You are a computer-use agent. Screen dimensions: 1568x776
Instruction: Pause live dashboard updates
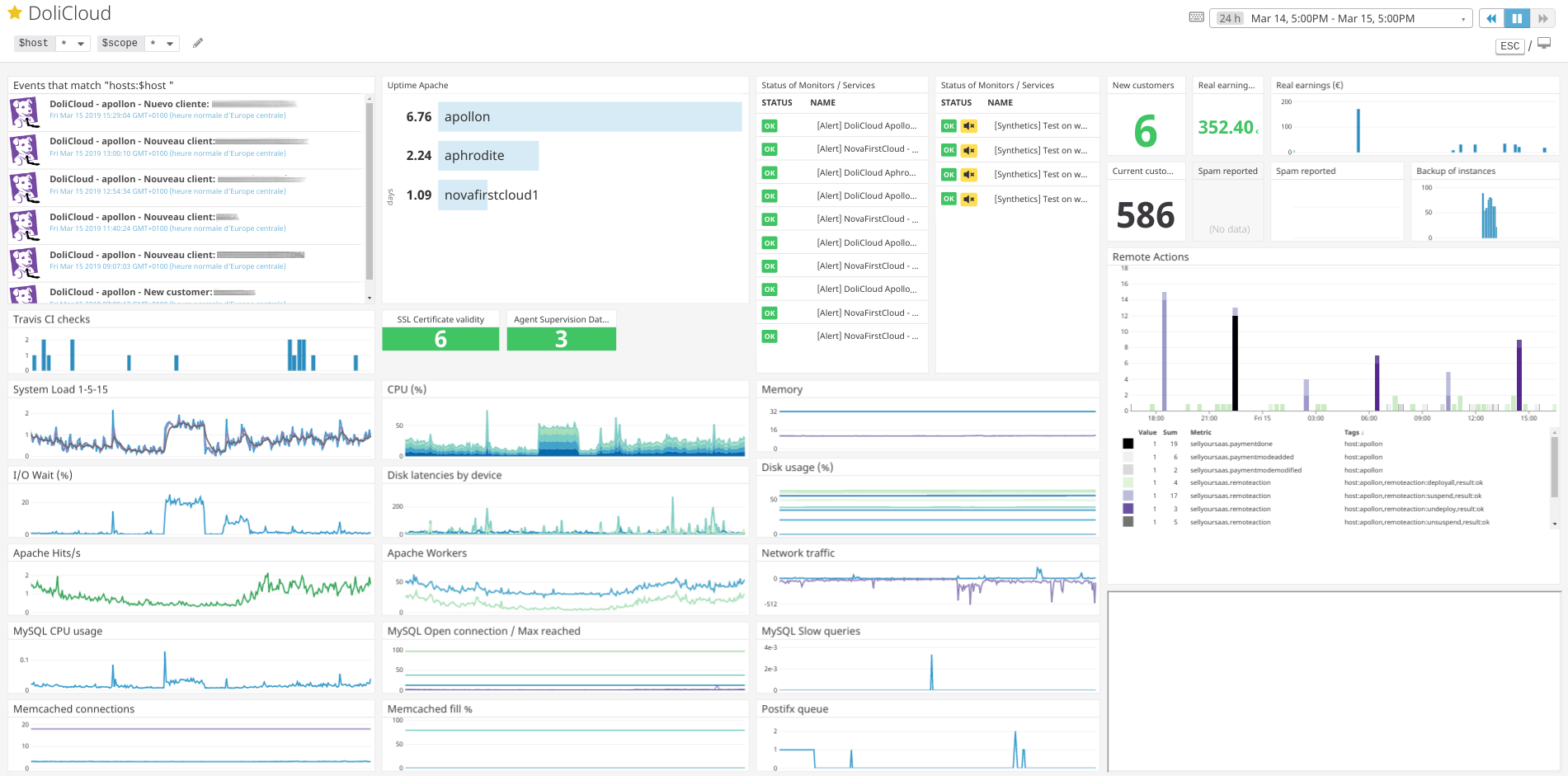1517,18
